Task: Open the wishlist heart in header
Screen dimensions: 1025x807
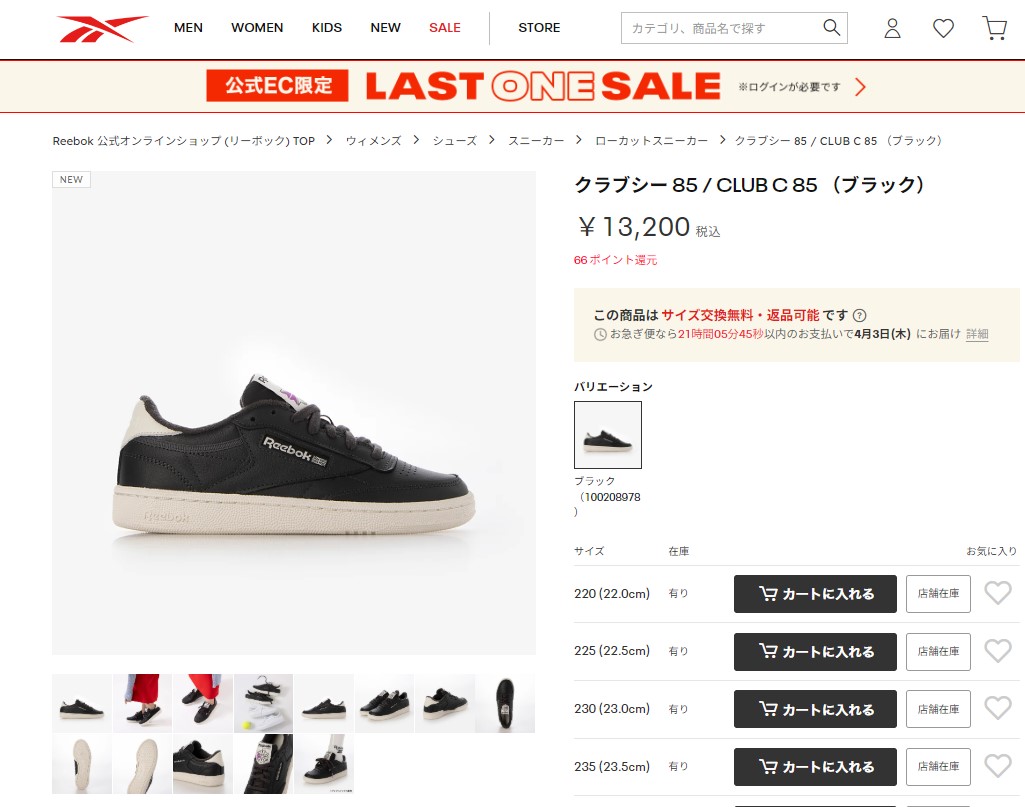Action: pyautogui.click(x=943, y=28)
